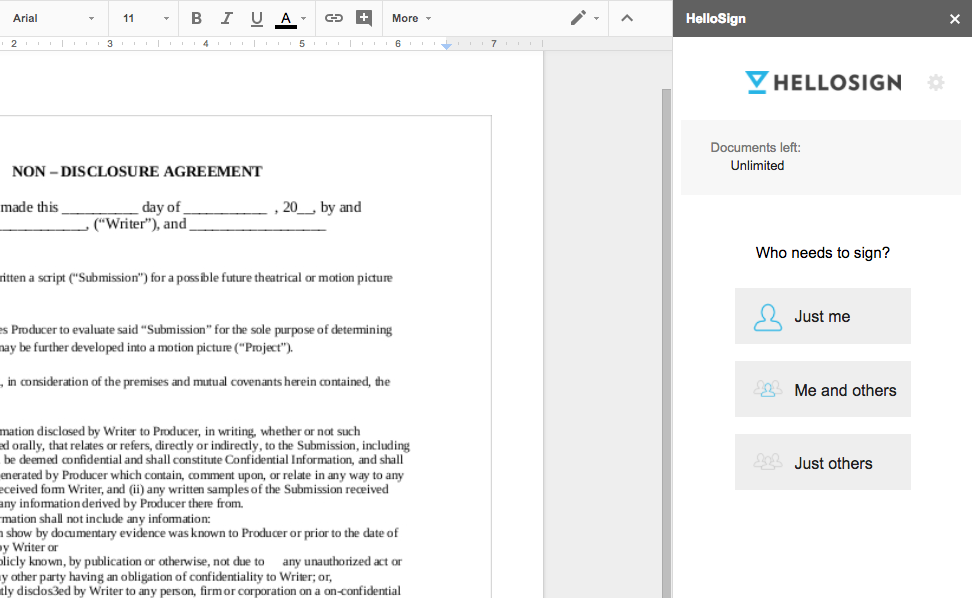Click the Unlimited documents left value
The width and height of the screenshot is (972, 598).
[x=757, y=165]
